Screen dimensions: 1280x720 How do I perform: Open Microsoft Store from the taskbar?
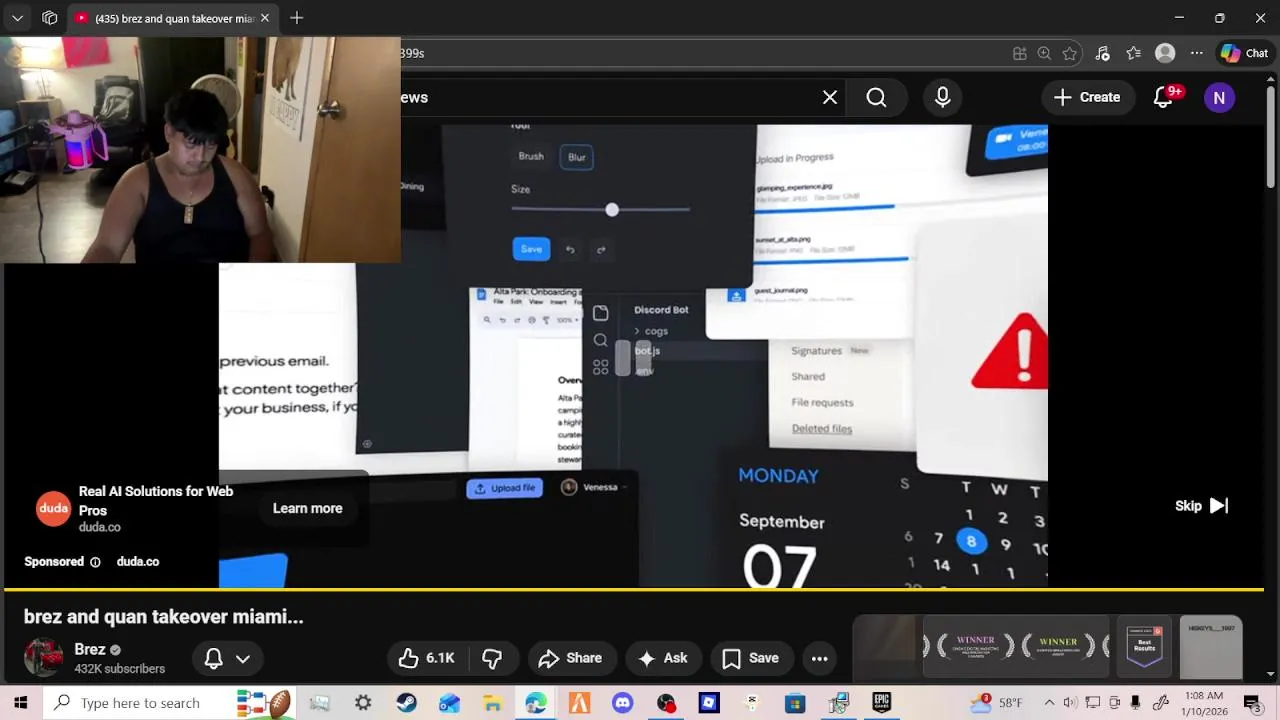[x=795, y=703]
